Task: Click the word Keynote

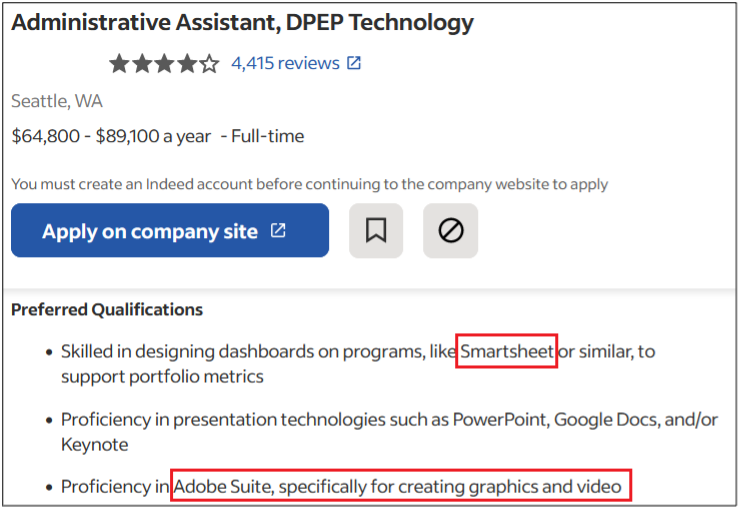Action: click(94, 445)
